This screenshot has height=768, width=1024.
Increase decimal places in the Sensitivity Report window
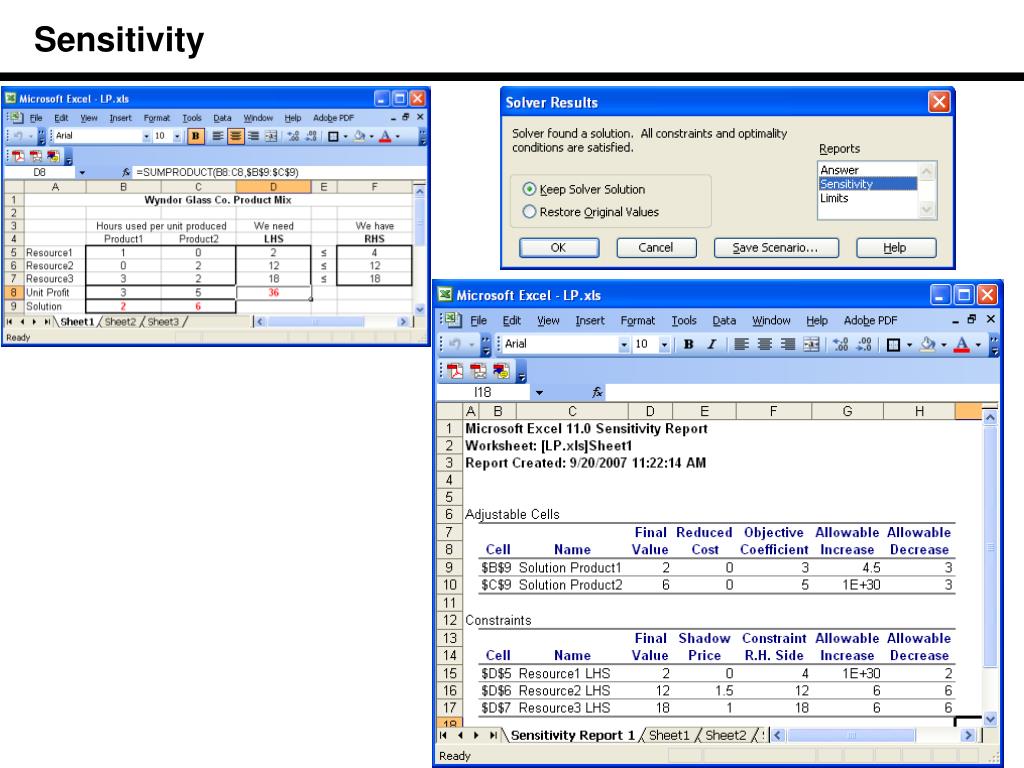click(x=840, y=344)
